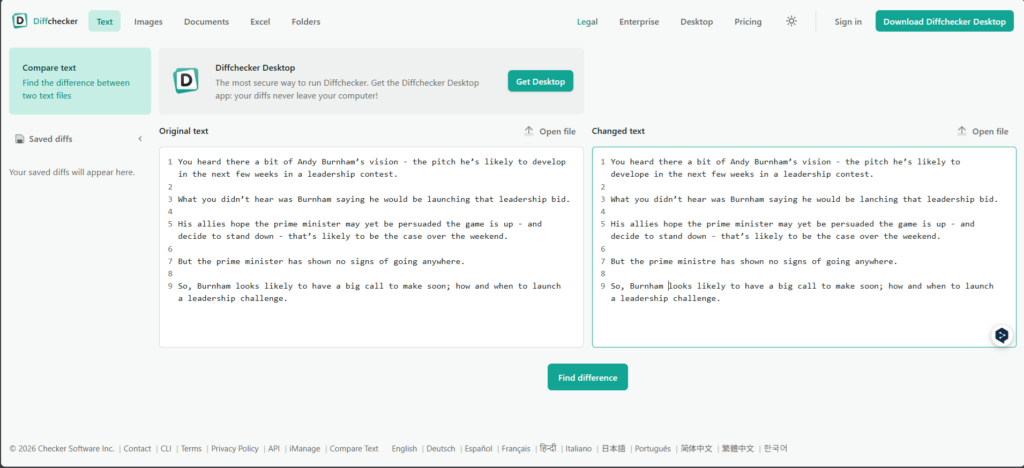Open the Terms footer link

[x=191, y=448]
